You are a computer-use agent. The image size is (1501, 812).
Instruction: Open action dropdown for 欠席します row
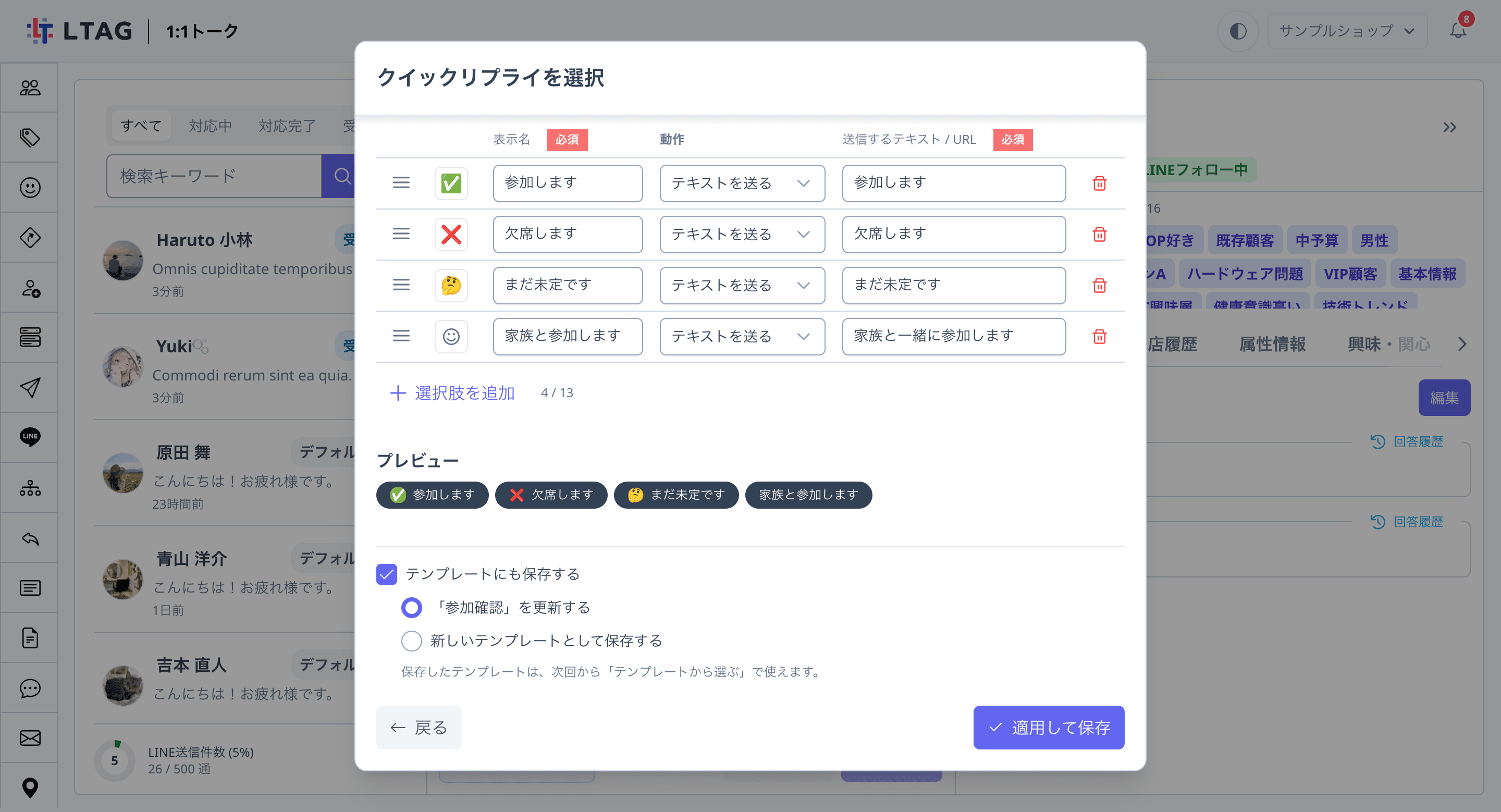[x=742, y=234]
